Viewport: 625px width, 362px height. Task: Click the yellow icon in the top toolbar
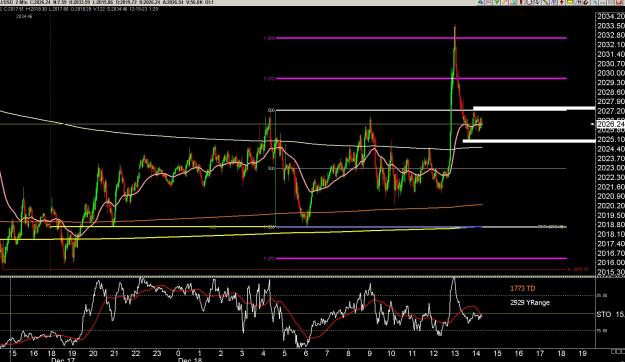[570, 2]
